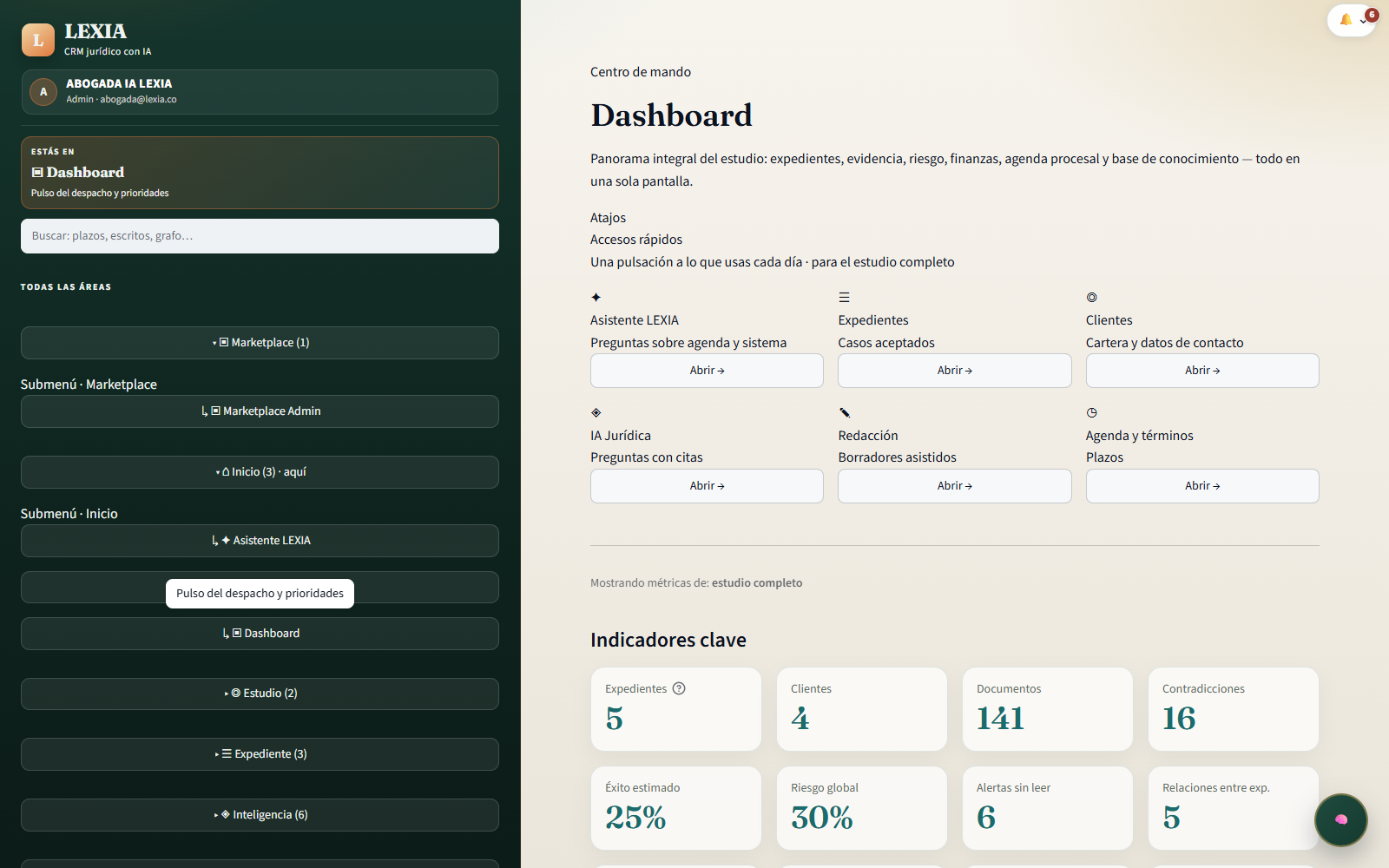This screenshot has height=868, width=1389.
Task: Click Abrir under IA Jurídica
Action: click(x=707, y=486)
